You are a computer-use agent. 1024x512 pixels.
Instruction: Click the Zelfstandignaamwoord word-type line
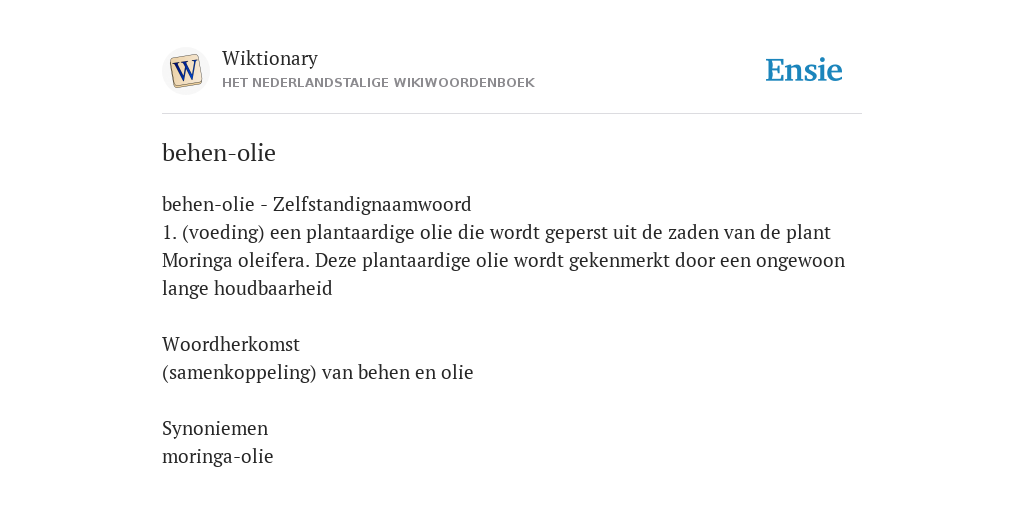click(317, 204)
